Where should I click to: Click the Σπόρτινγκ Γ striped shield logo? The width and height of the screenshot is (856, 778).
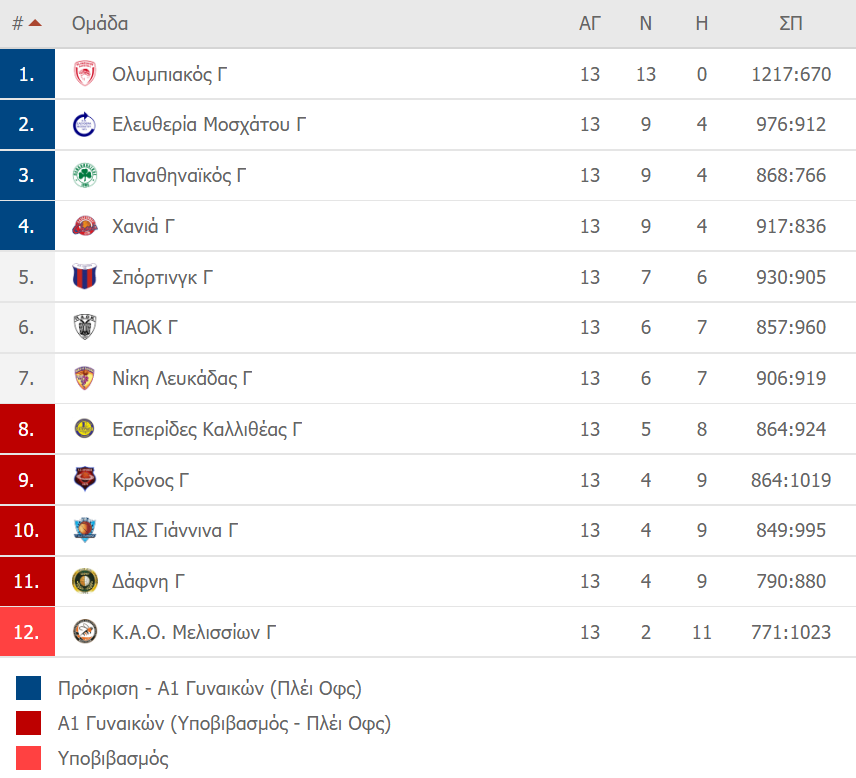tap(85, 276)
